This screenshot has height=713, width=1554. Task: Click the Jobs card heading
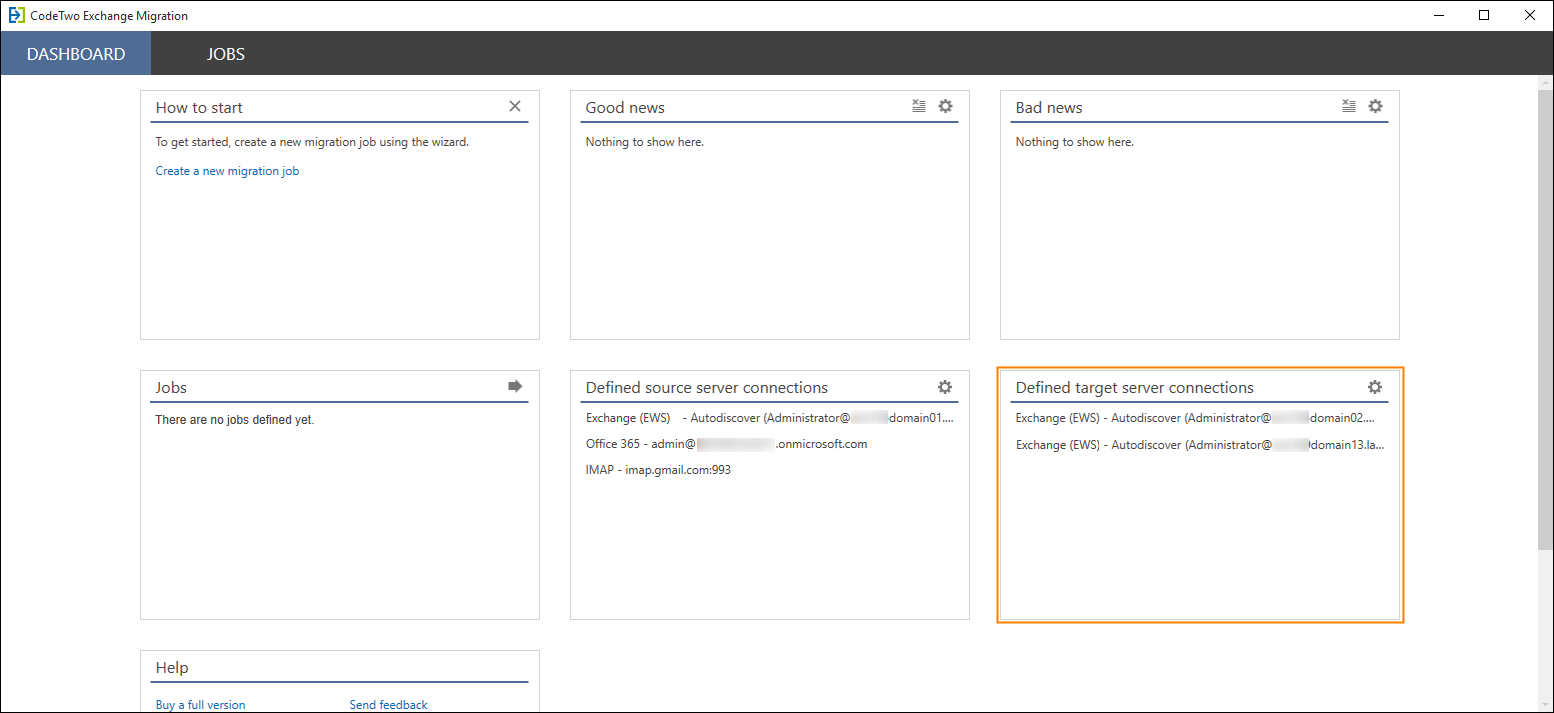tap(171, 388)
